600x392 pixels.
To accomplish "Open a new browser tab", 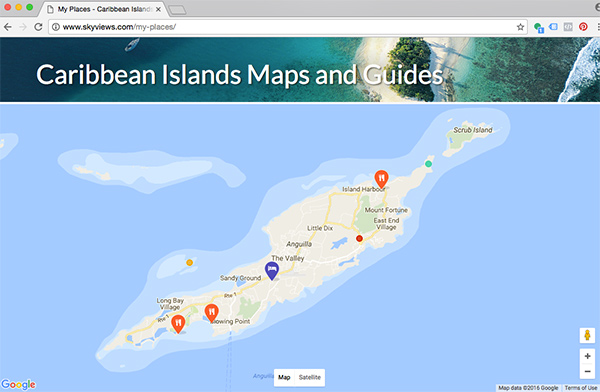I will click(x=177, y=10).
